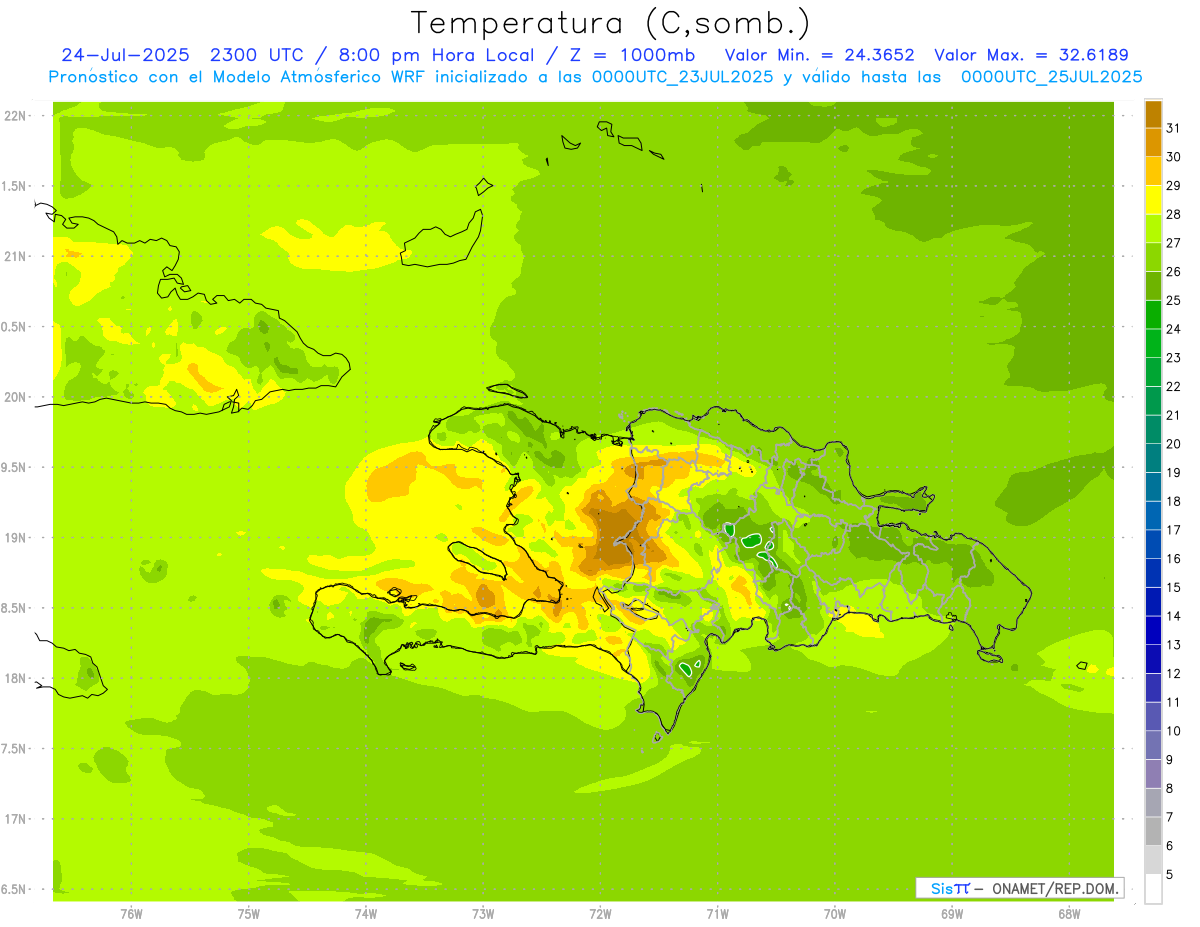Click the '18N' latitude axis label
The image size is (1200, 927).
15,679
